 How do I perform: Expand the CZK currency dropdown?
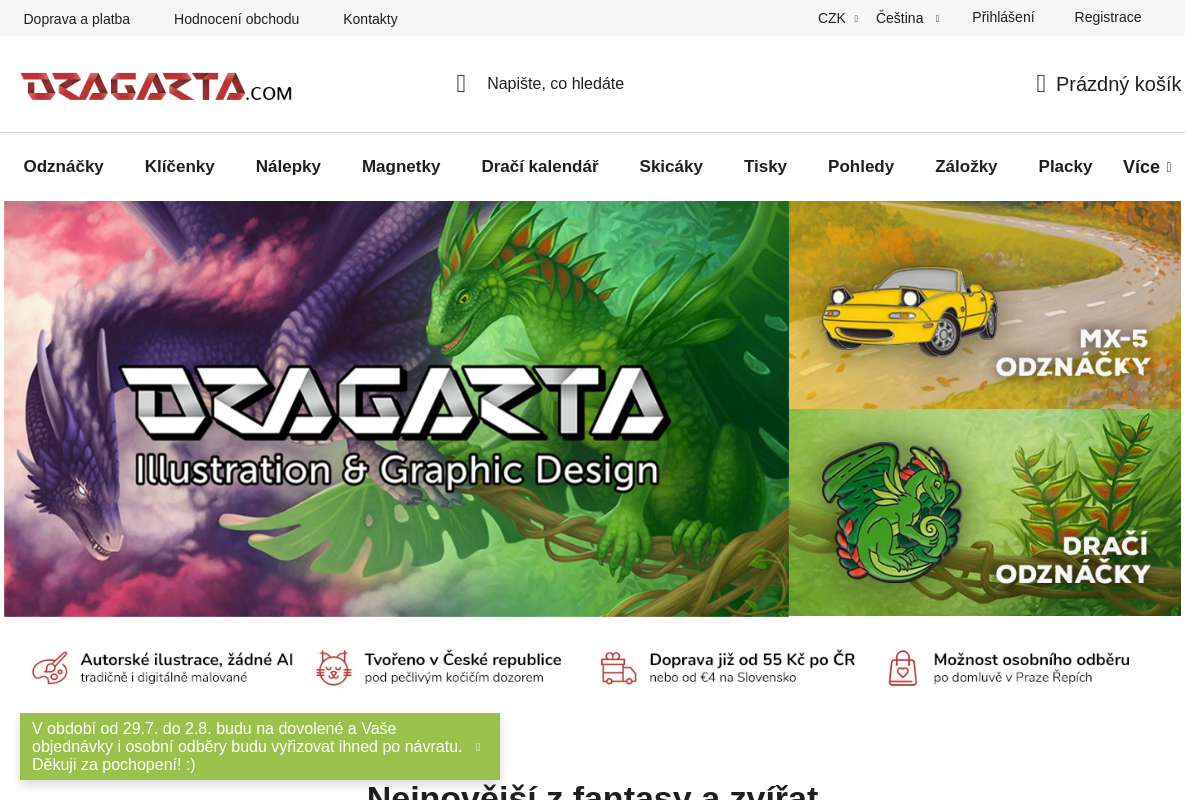(x=838, y=18)
